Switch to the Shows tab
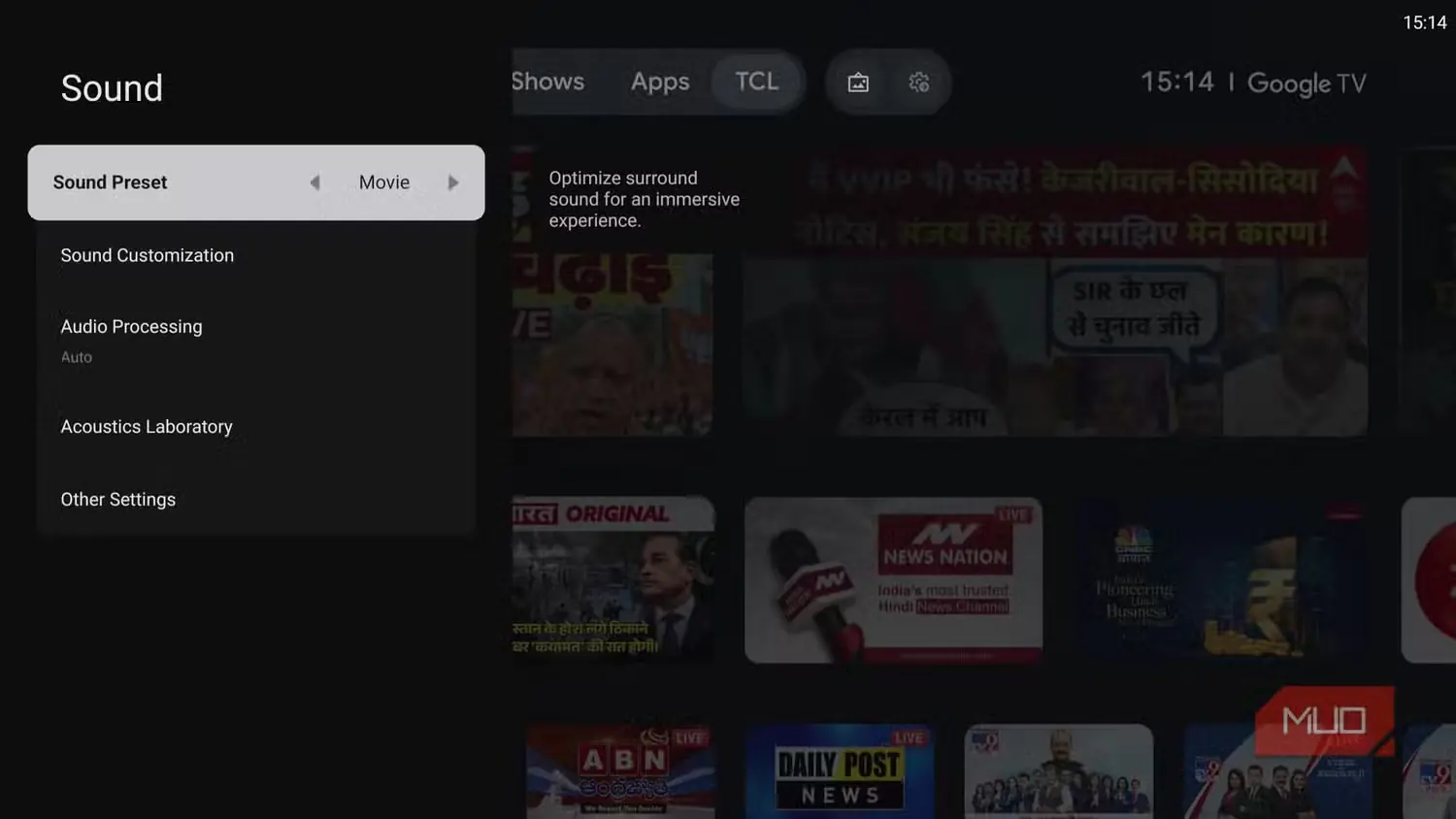The image size is (1456, 819). [548, 82]
